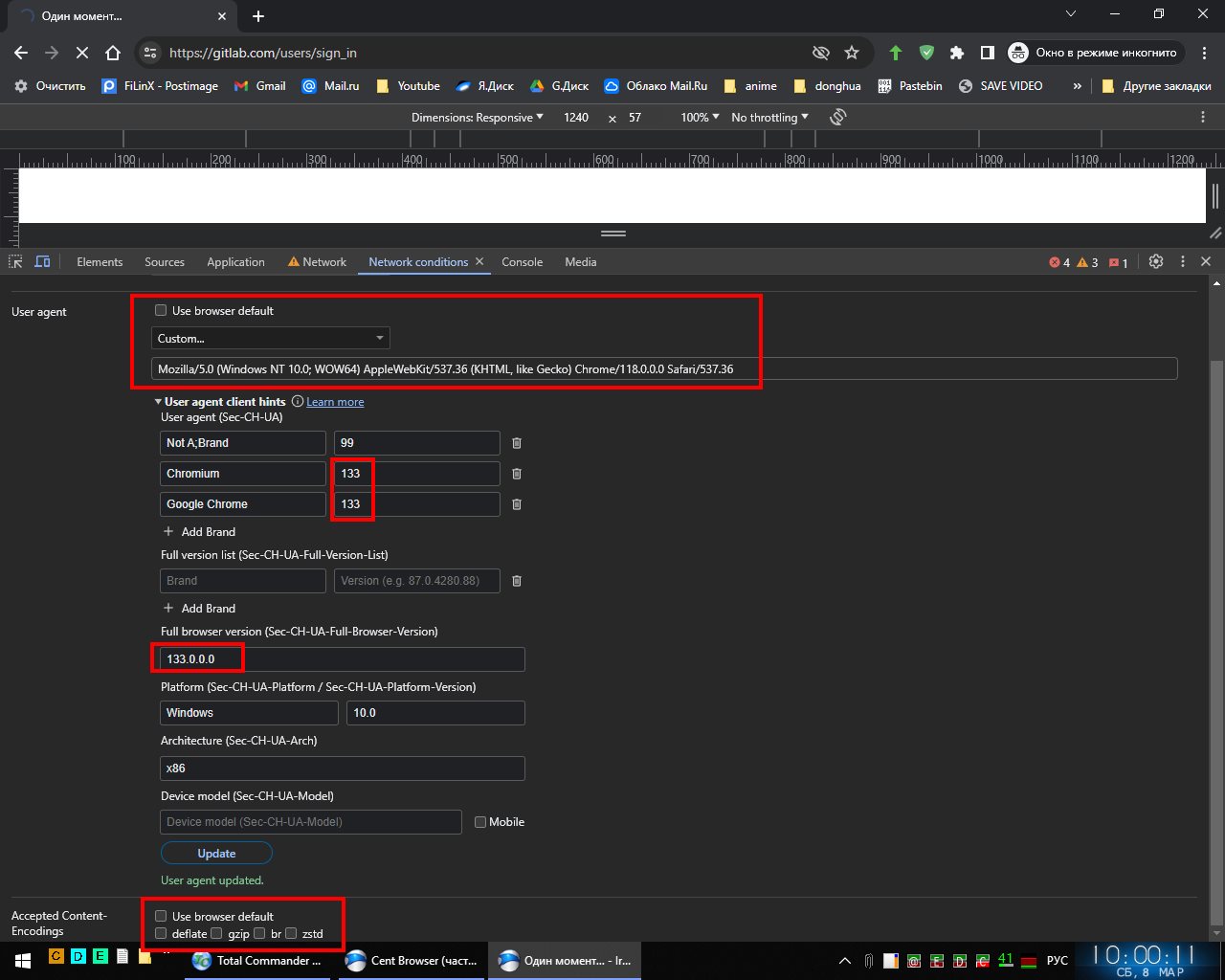Image resolution: width=1225 pixels, height=980 pixels.
Task: Open the tab search dropdown arrow
Action: 1071,14
